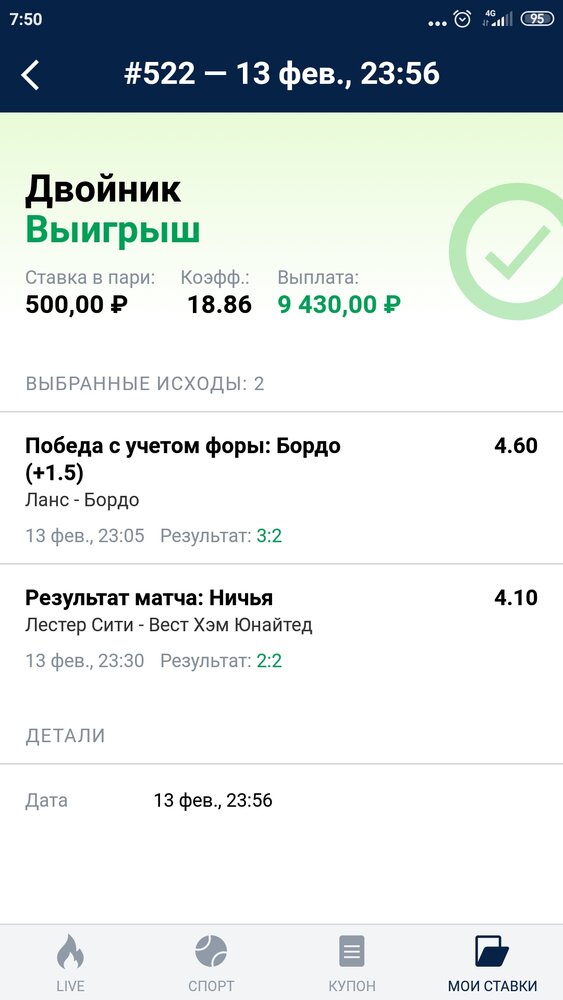
Task: Tap the 4.10 odds value
Action: [516, 598]
